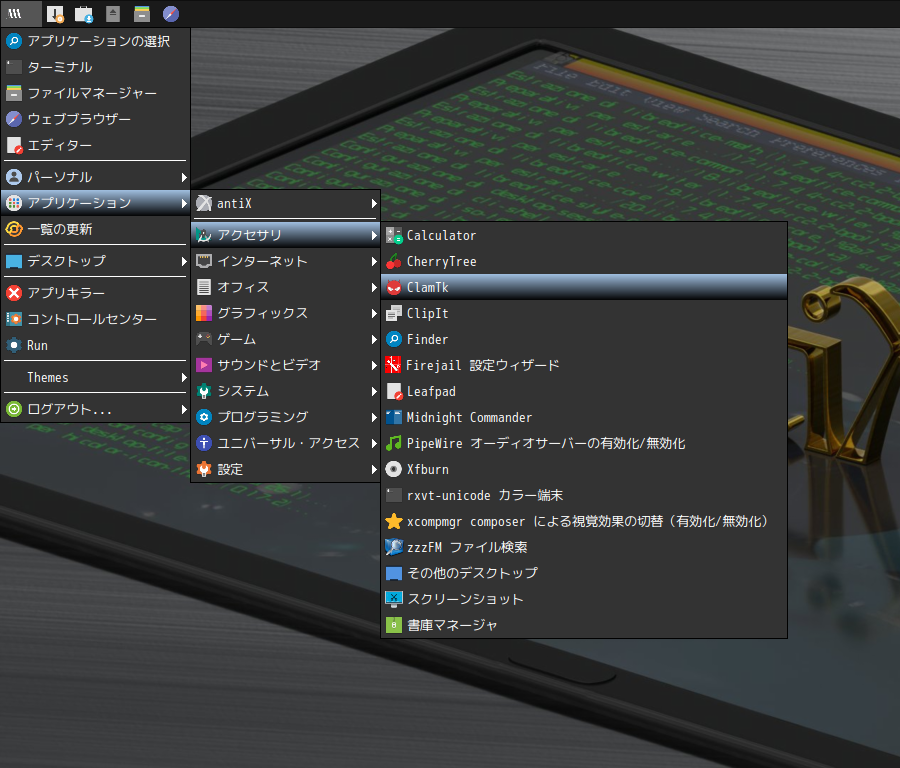Expand the Themes submenu arrow
900x768 pixels.
(184, 377)
